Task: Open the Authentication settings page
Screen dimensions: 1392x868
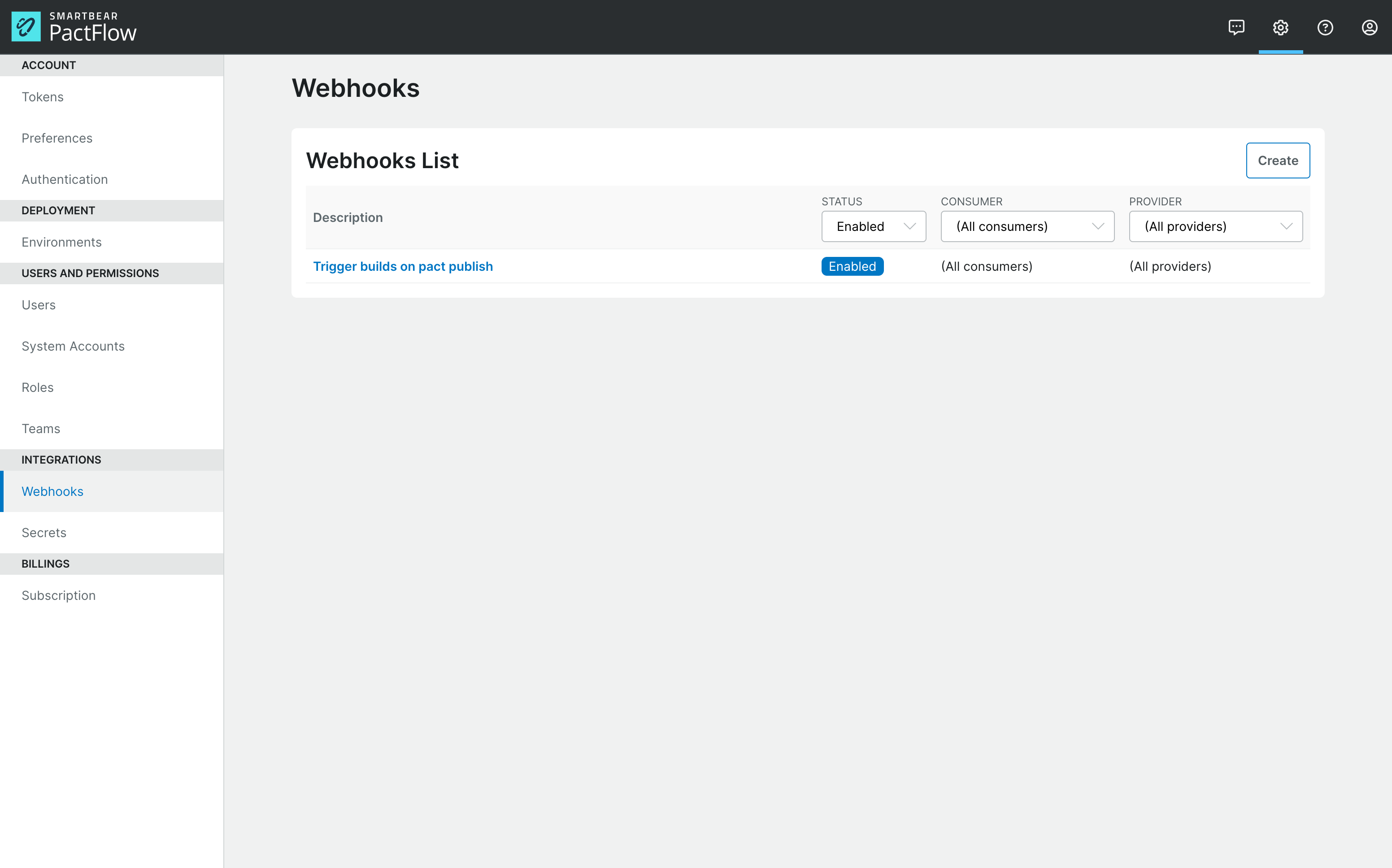Action: pos(64,179)
